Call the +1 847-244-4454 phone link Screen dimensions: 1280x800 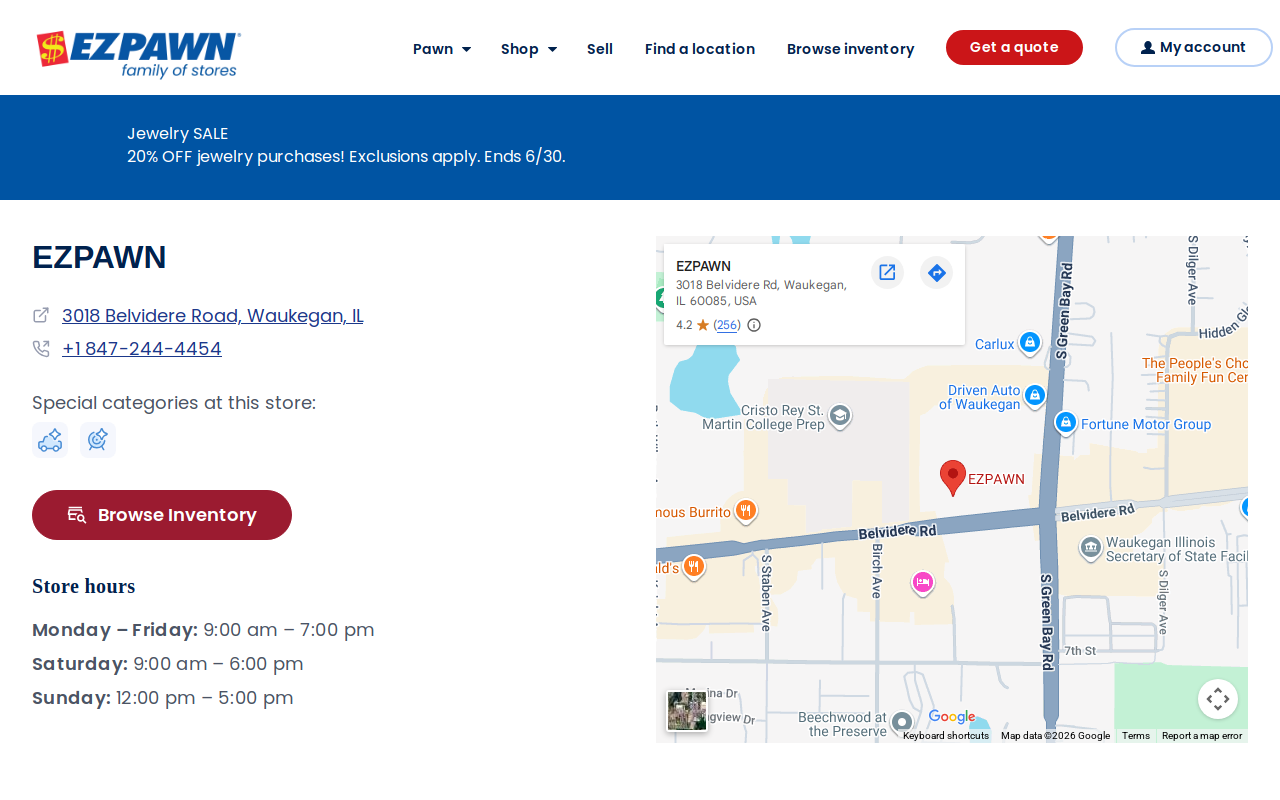coord(142,349)
